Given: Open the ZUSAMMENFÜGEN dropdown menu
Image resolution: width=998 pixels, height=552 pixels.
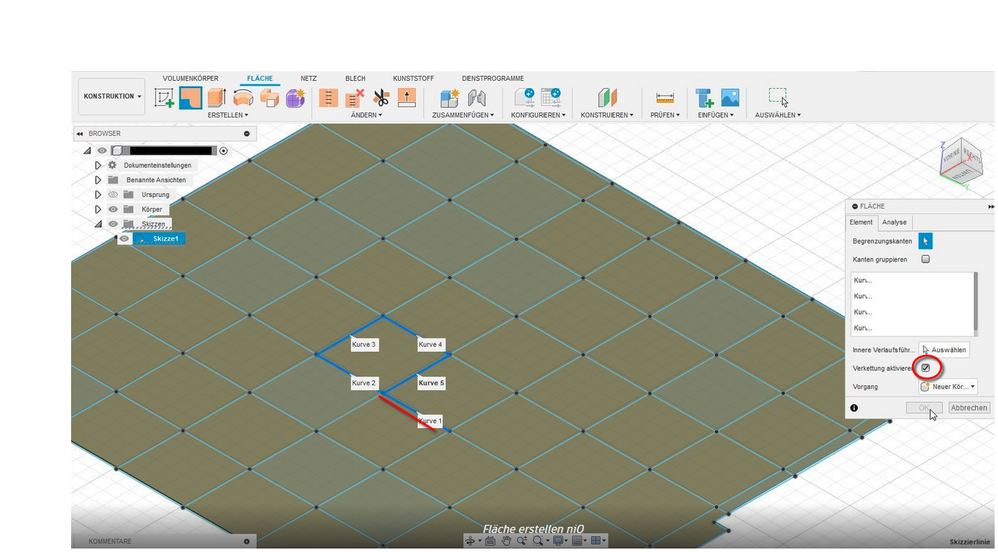Looking at the screenshot, I should (x=463, y=115).
